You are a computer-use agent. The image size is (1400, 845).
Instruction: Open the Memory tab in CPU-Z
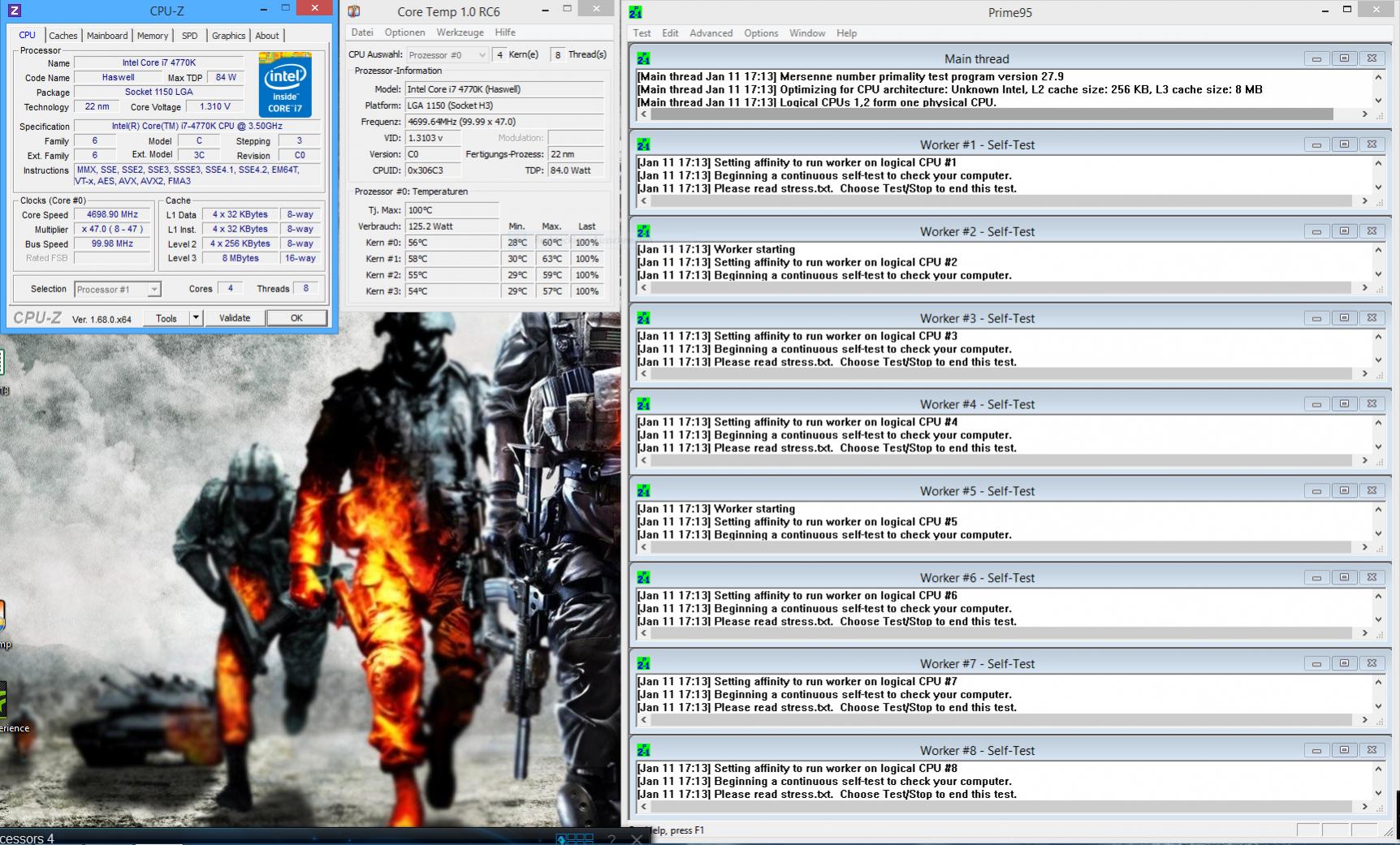[153, 36]
